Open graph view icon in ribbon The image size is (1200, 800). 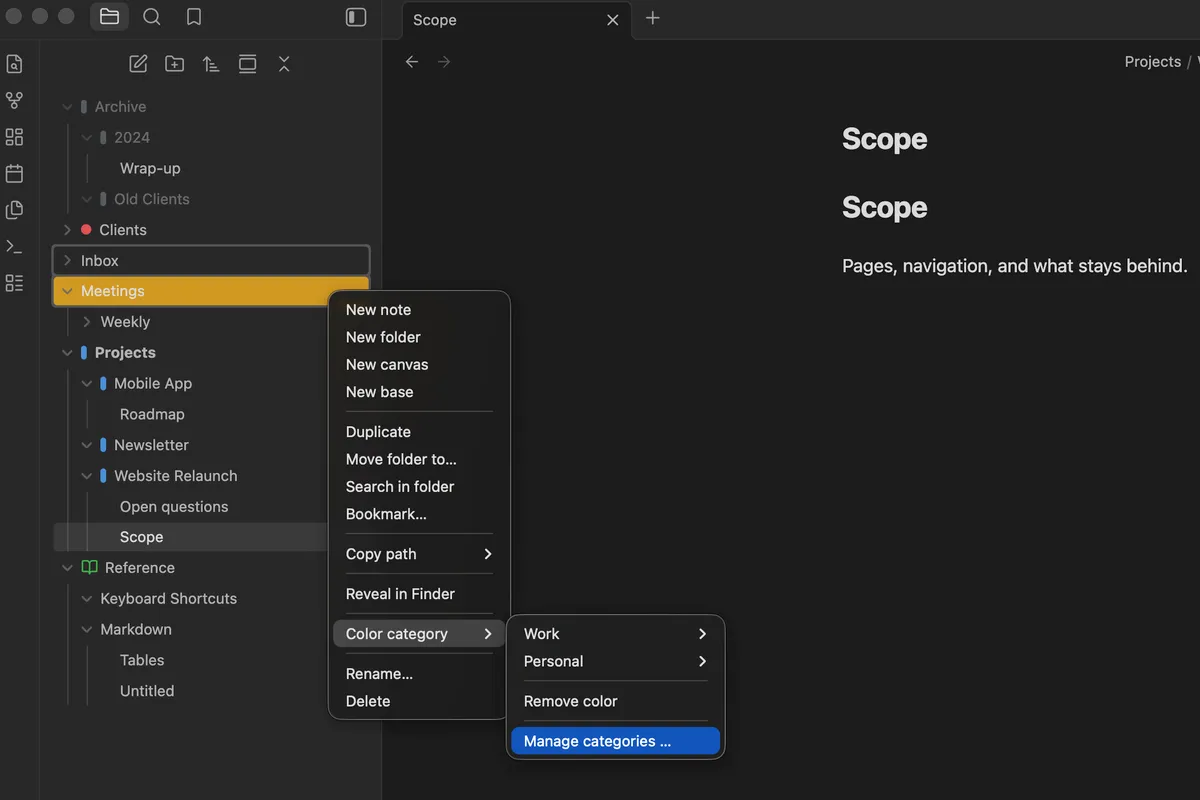tap(14, 100)
